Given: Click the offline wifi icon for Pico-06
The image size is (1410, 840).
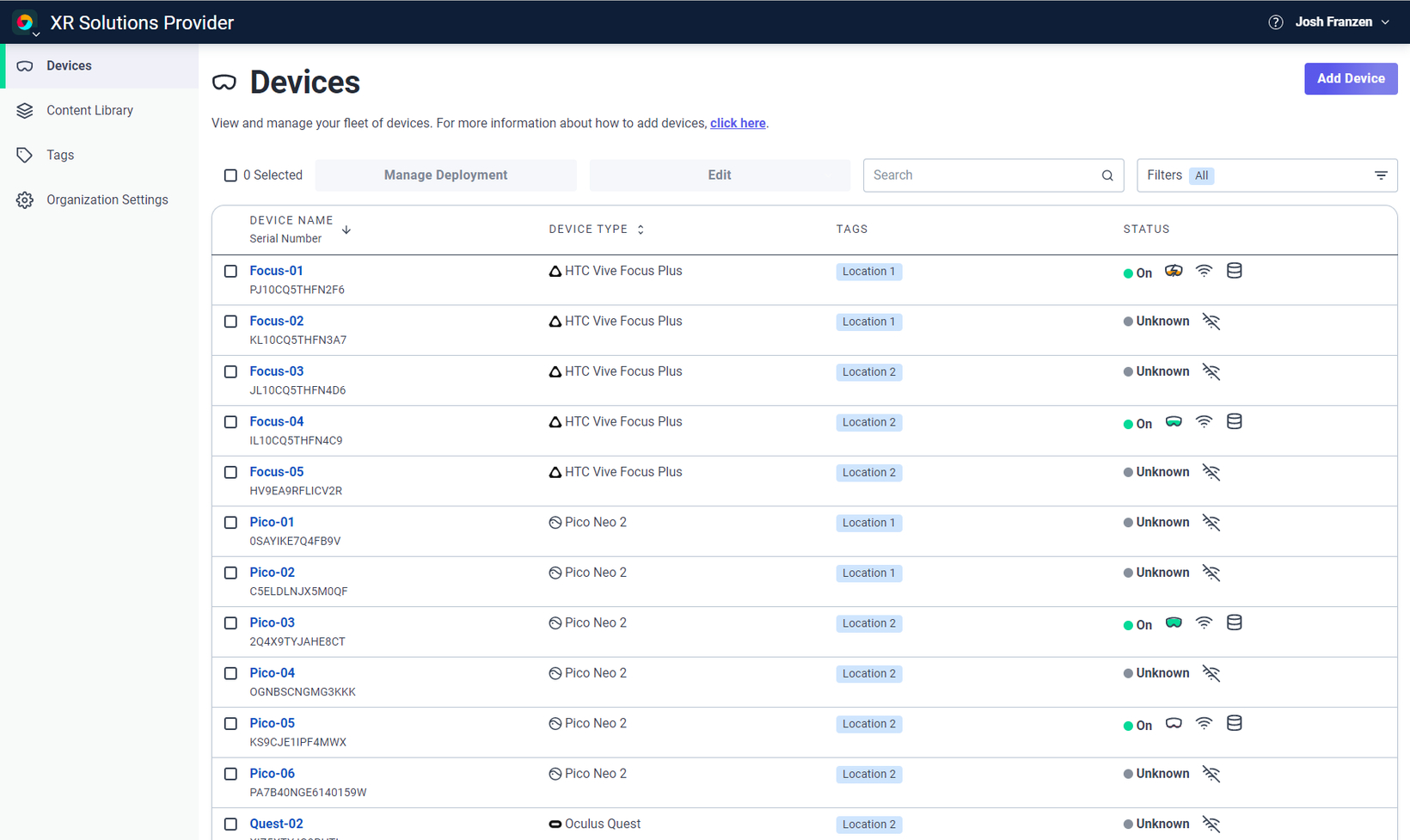Looking at the screenshot, I should coord(1211,774).
